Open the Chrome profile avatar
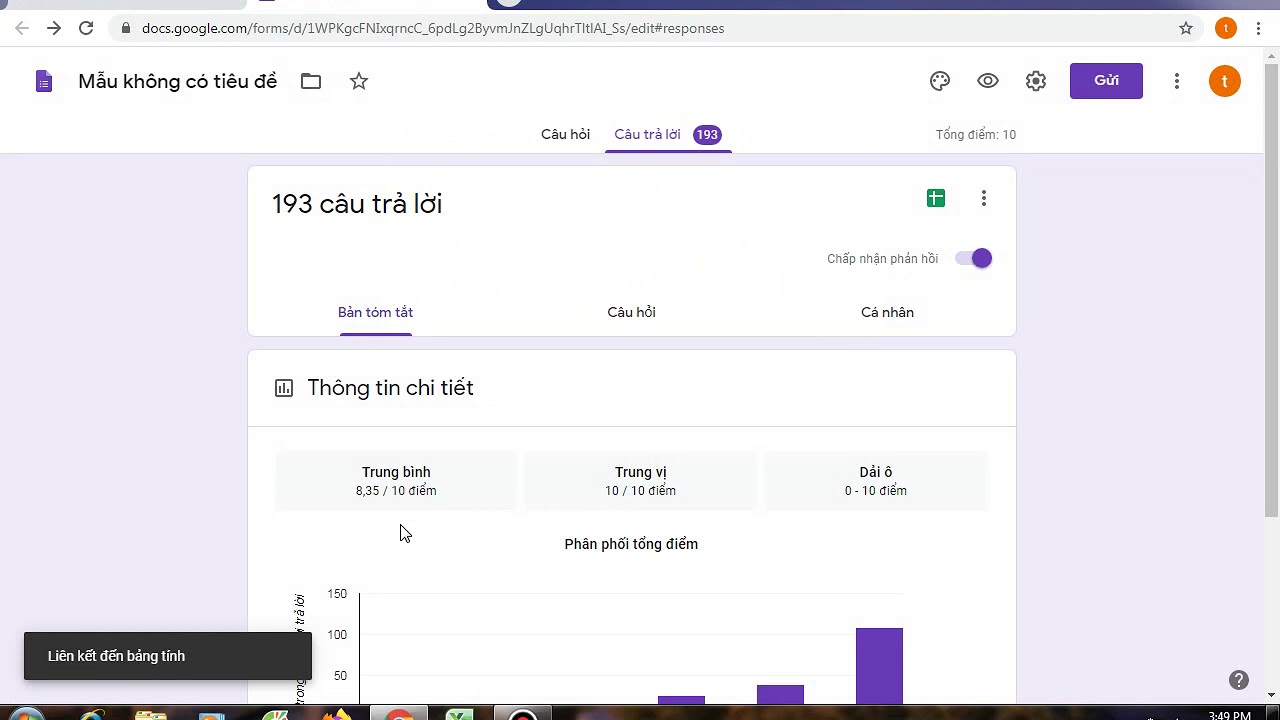Viewport: 1280px width, 720px height. click(1226, 28)
